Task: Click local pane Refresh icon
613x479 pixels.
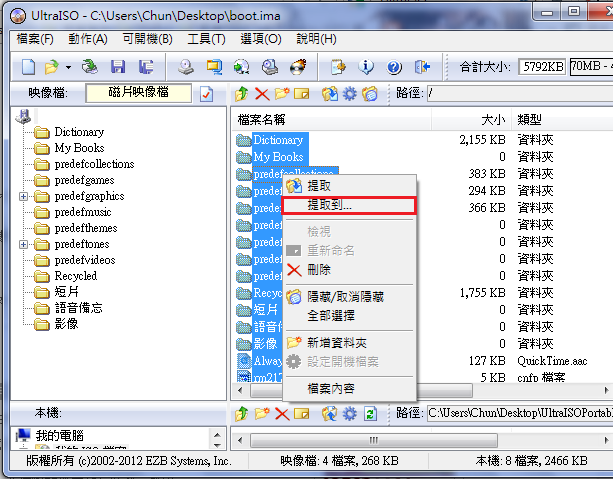Action: coord(370,414)
